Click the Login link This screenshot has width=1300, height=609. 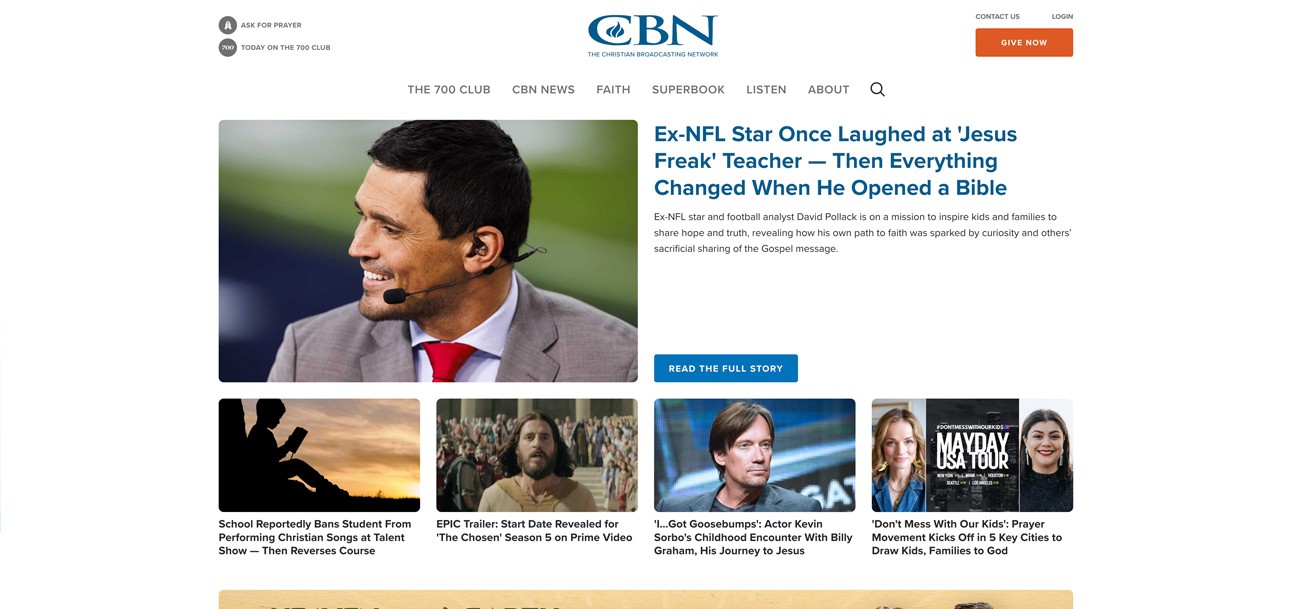[1062, 16]
